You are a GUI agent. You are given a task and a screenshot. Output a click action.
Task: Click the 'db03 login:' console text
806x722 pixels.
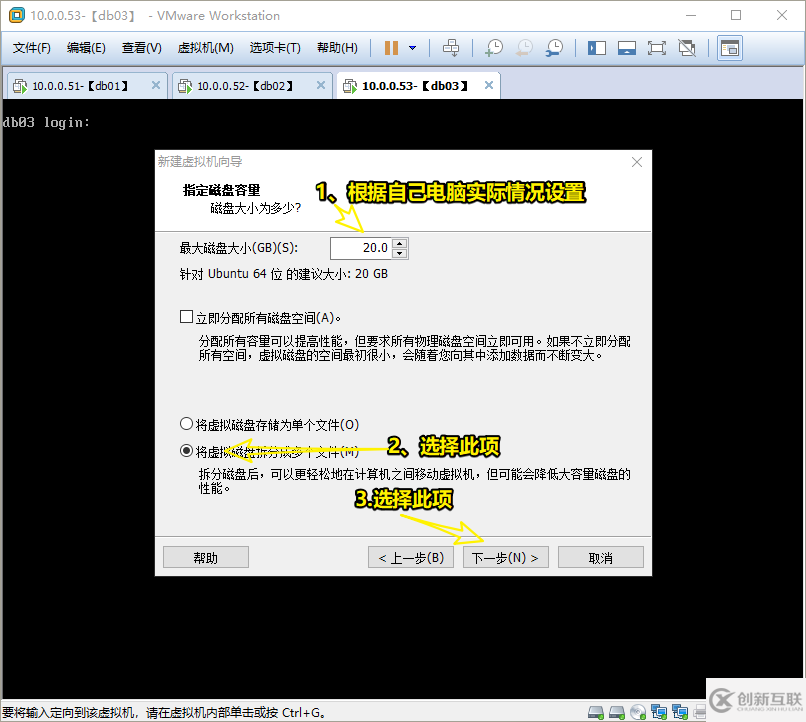pyautogui.click(x=46, y=122)
